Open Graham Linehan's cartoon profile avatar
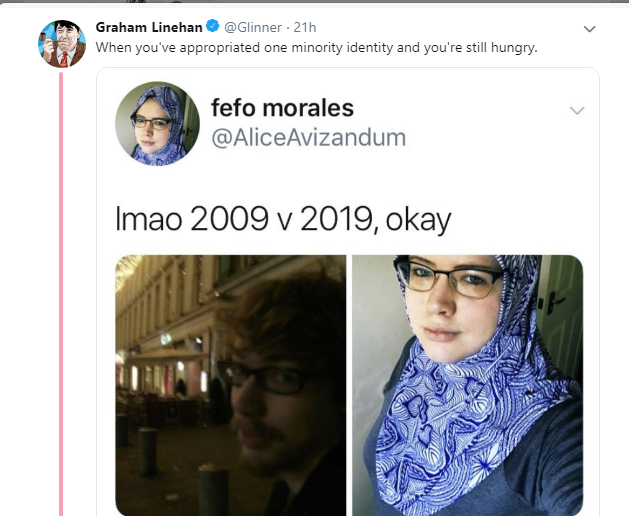The image size is (629, 516). click(62, 44)
